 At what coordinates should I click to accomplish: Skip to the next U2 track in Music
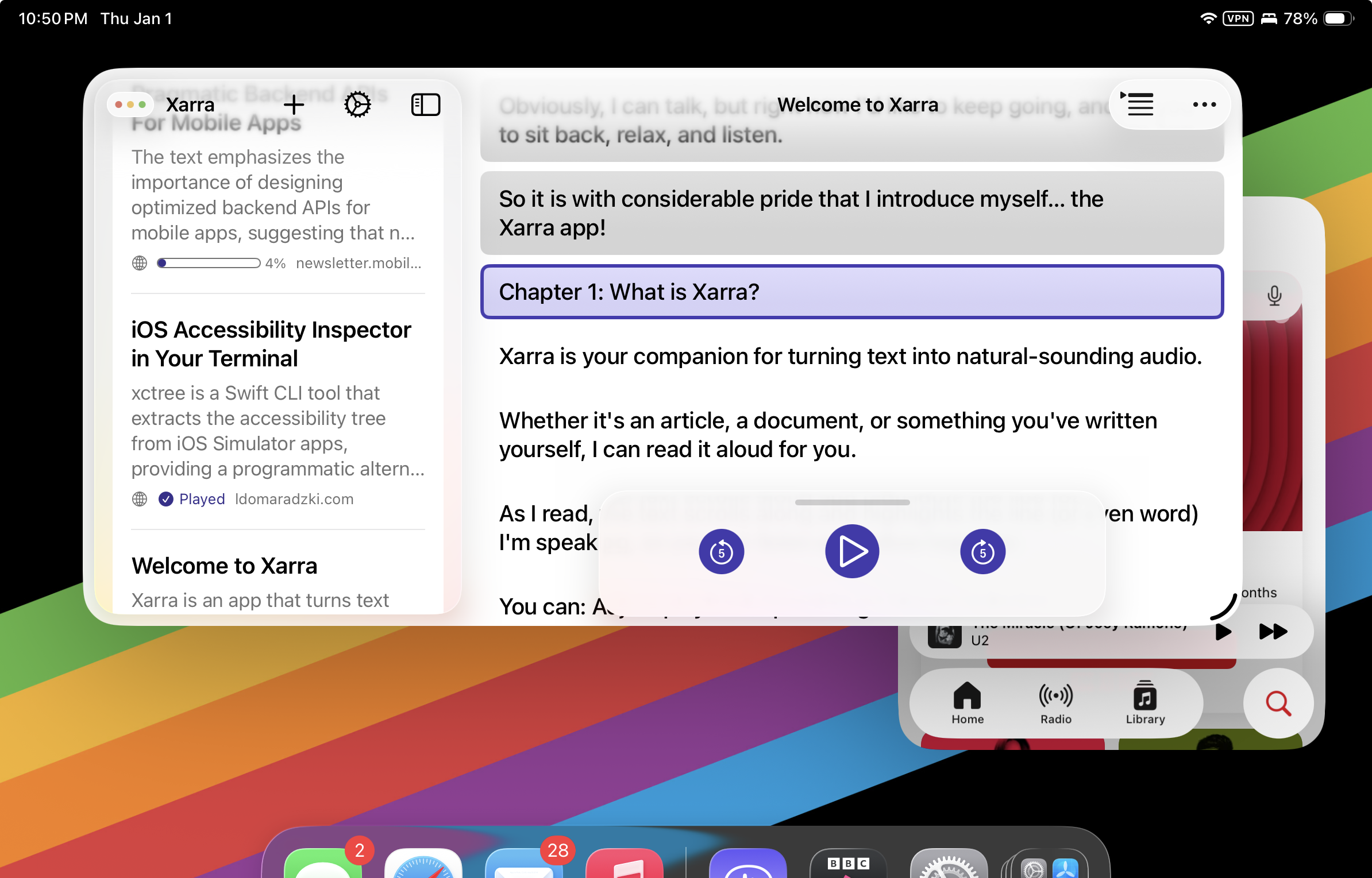pyautogui.click(x=1273, y=632)
